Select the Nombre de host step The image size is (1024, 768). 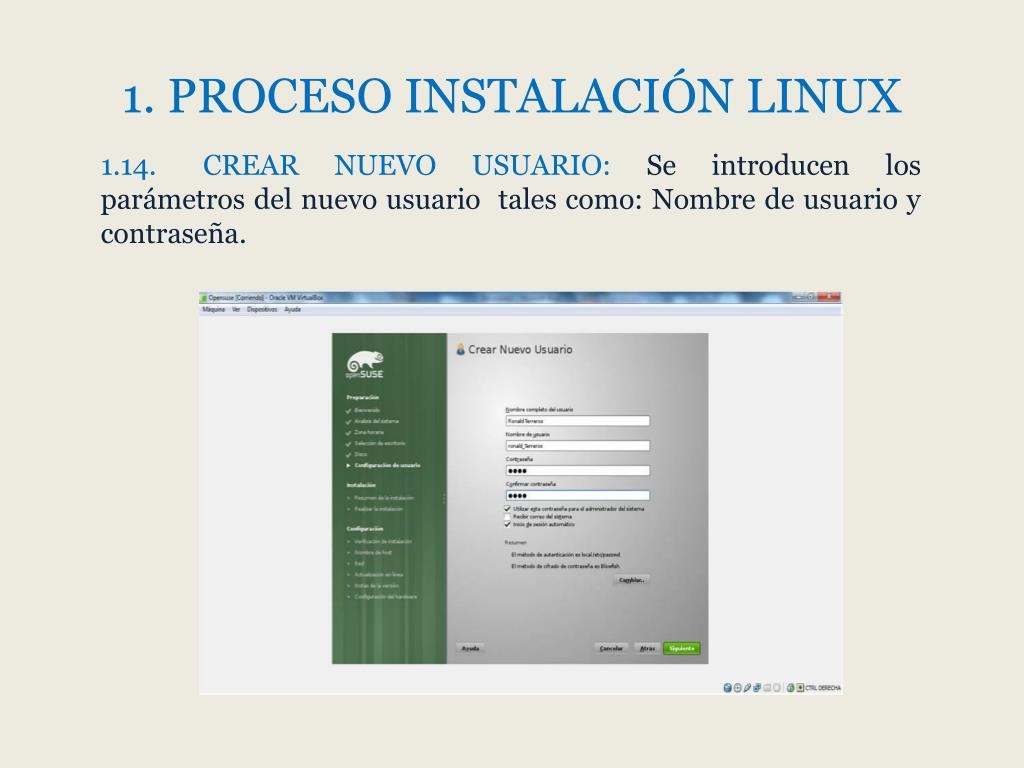click(373, 553)
